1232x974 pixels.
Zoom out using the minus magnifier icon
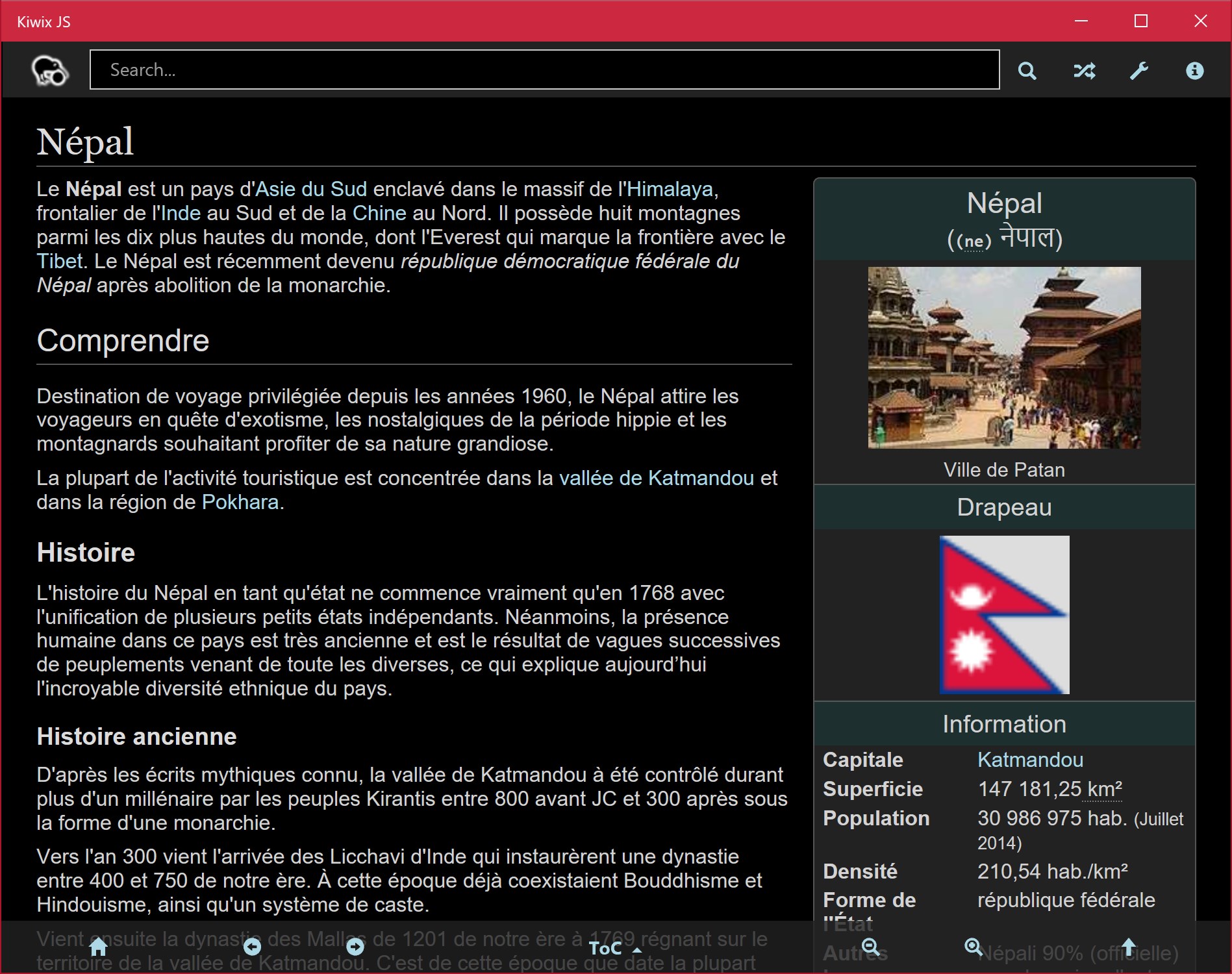coord(870,947)
